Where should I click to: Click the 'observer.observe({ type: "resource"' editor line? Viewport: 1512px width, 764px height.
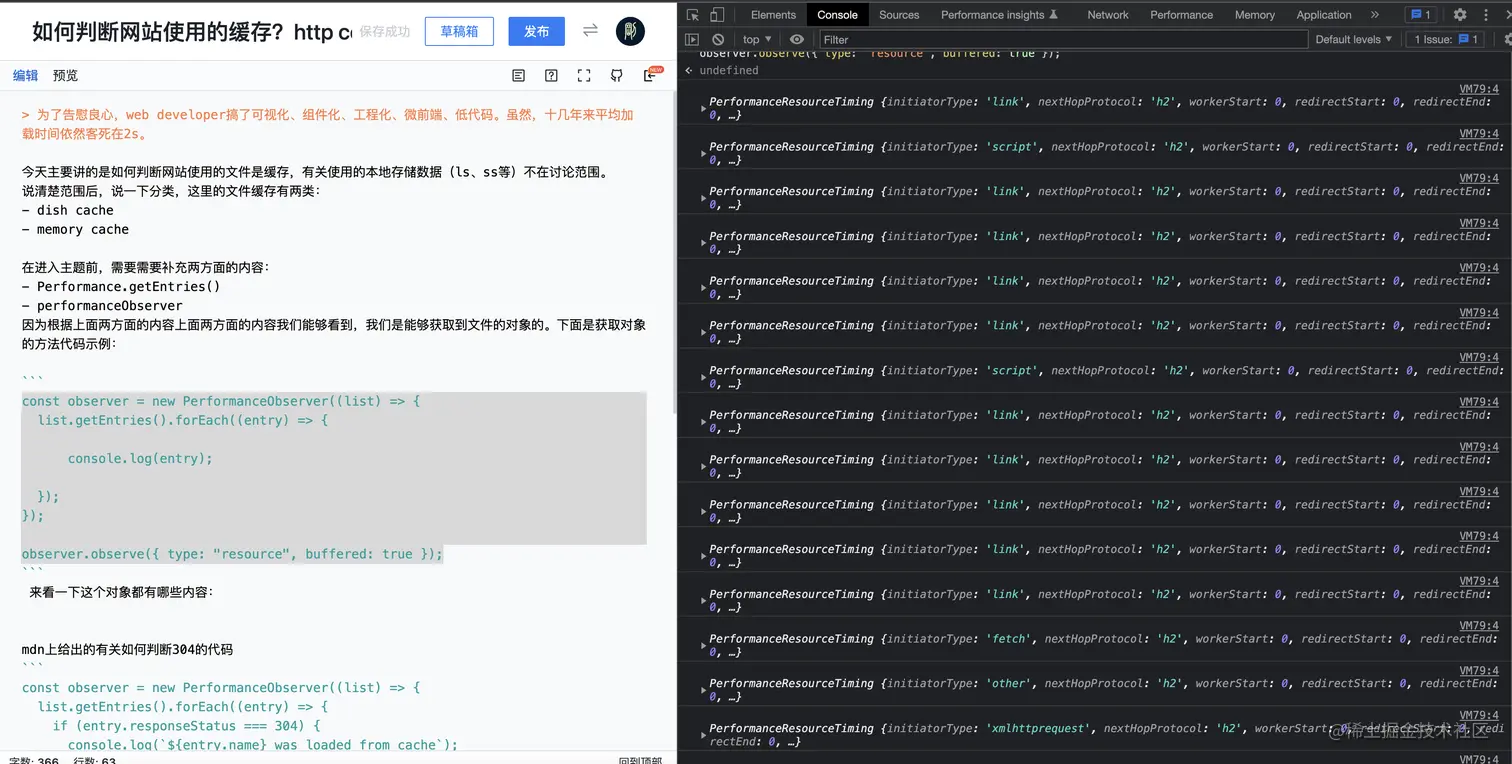(232, 554)
